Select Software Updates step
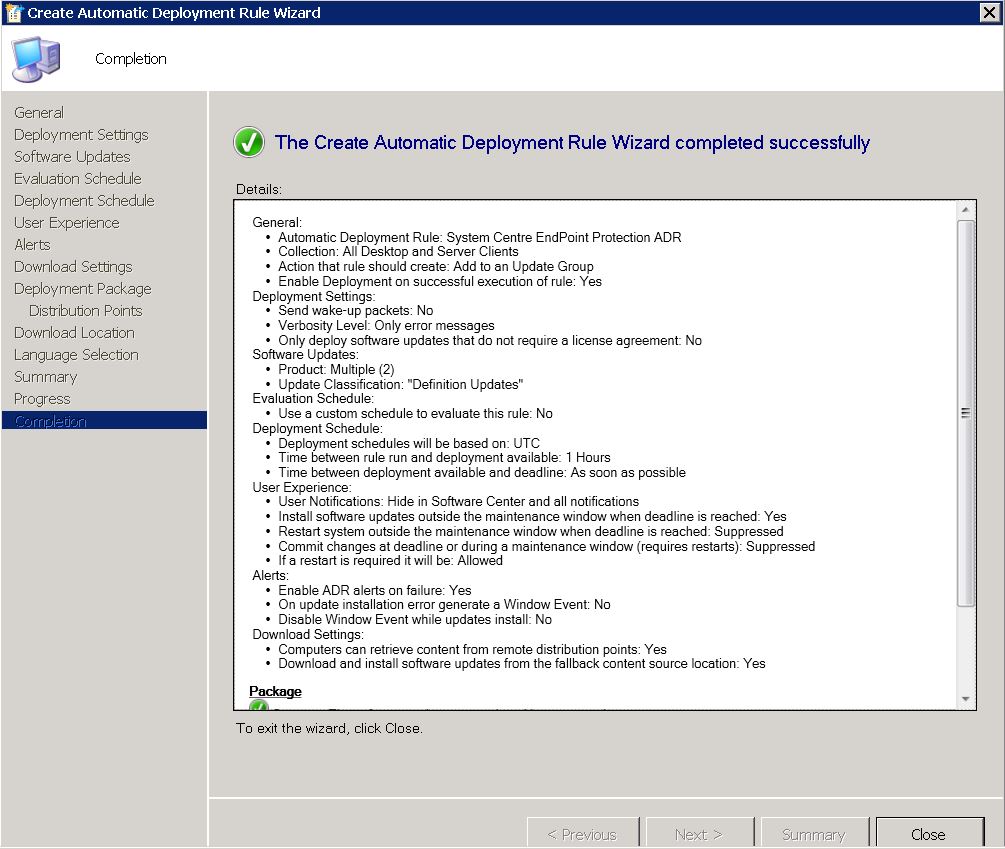 click(72, 156)
